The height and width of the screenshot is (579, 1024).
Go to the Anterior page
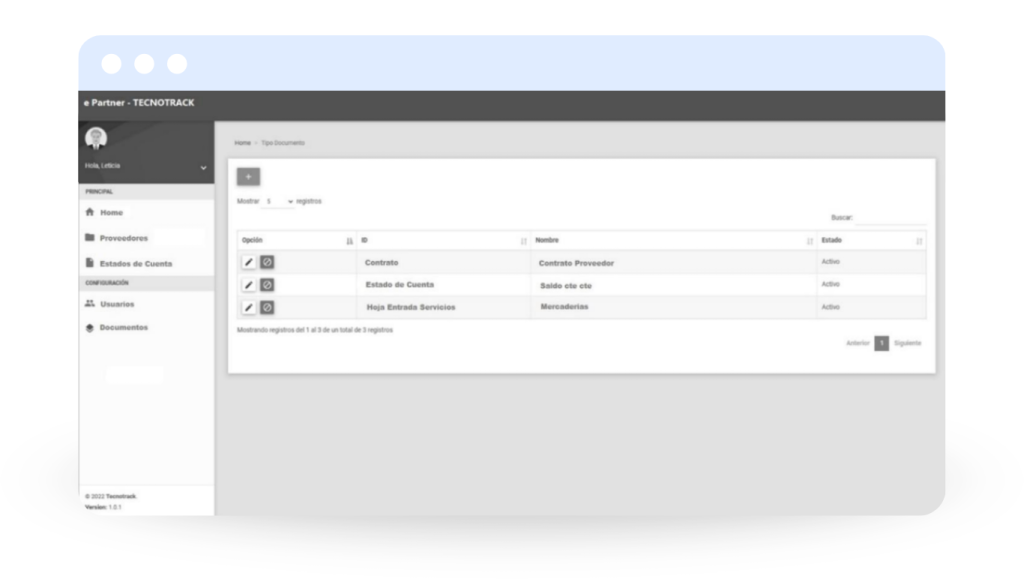[x=857, y=343]
